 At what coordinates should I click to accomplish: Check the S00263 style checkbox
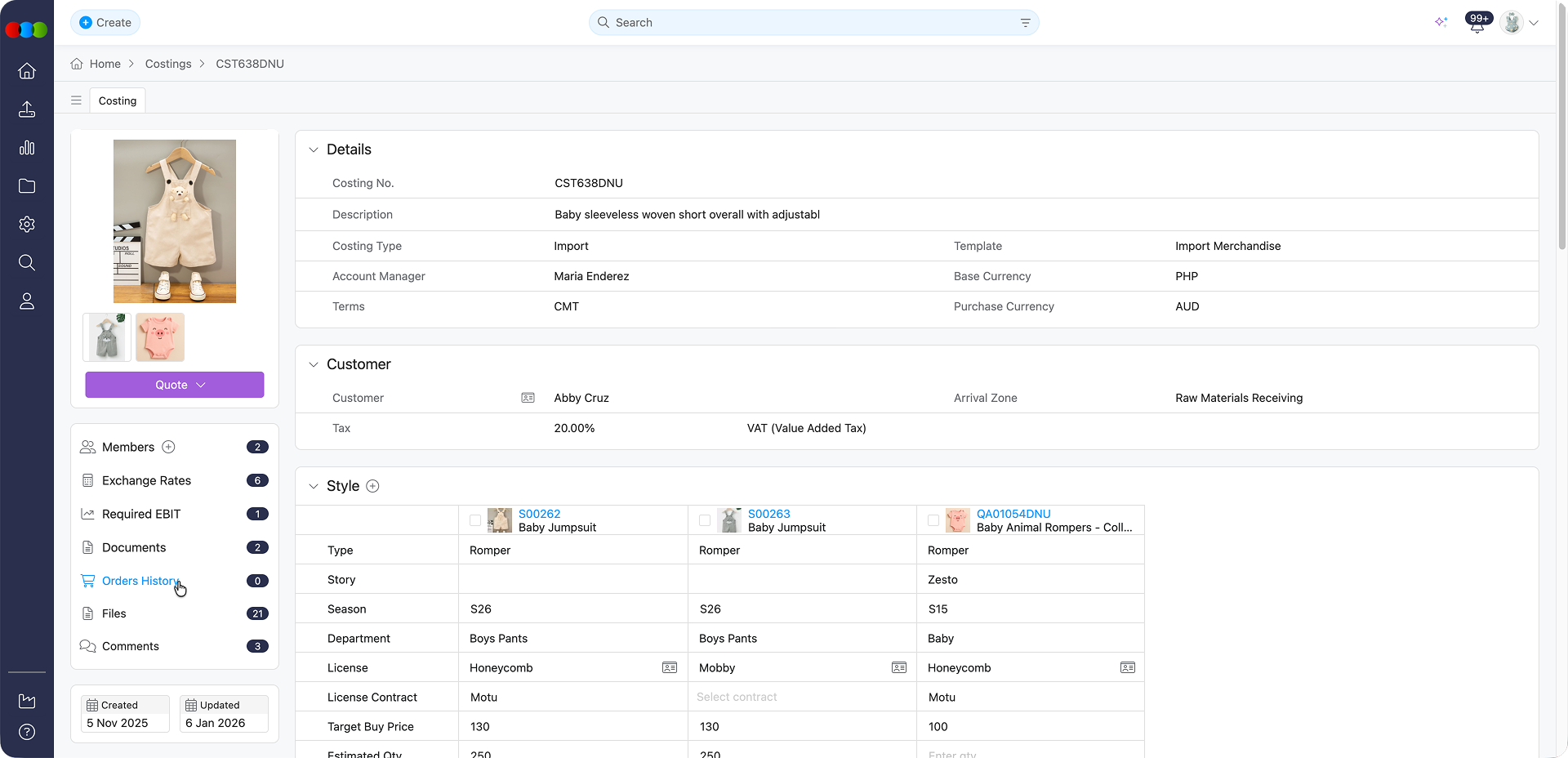coord(705,520)
